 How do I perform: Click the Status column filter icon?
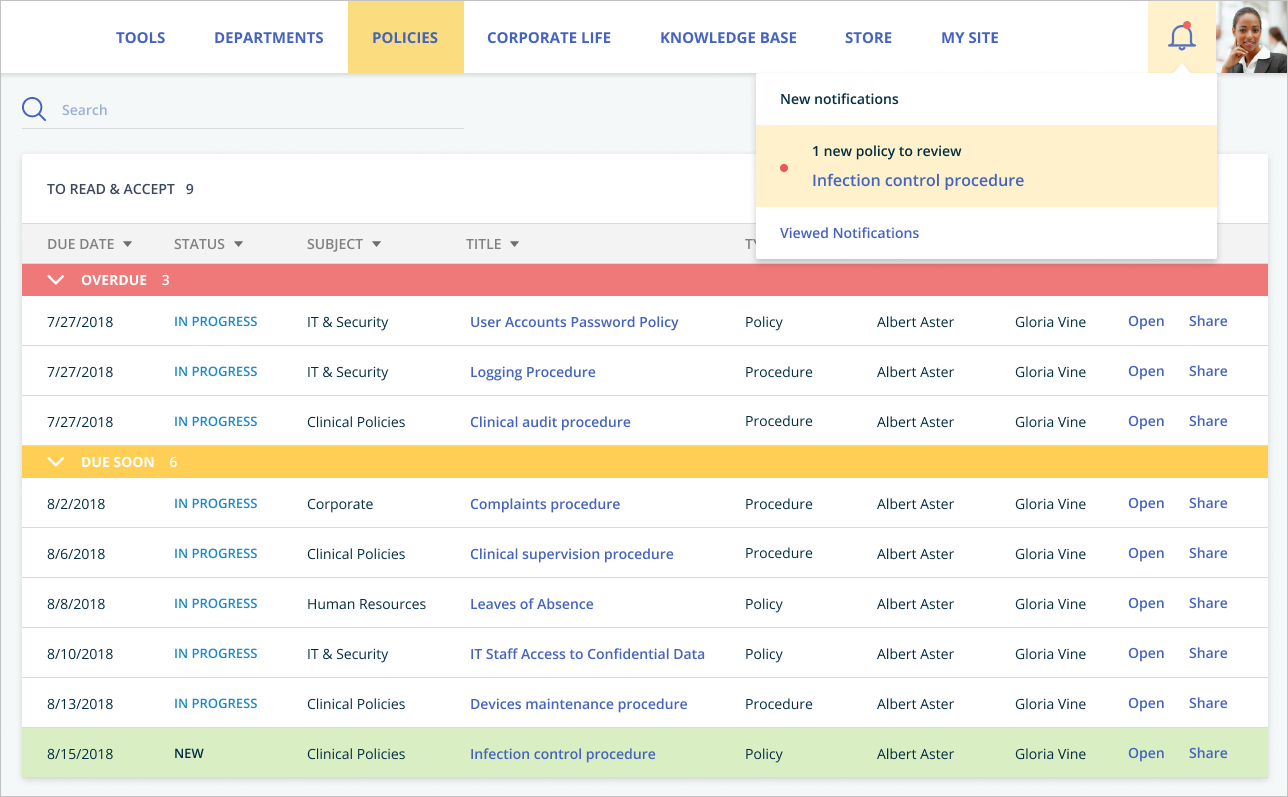click(x=238, y=243)
